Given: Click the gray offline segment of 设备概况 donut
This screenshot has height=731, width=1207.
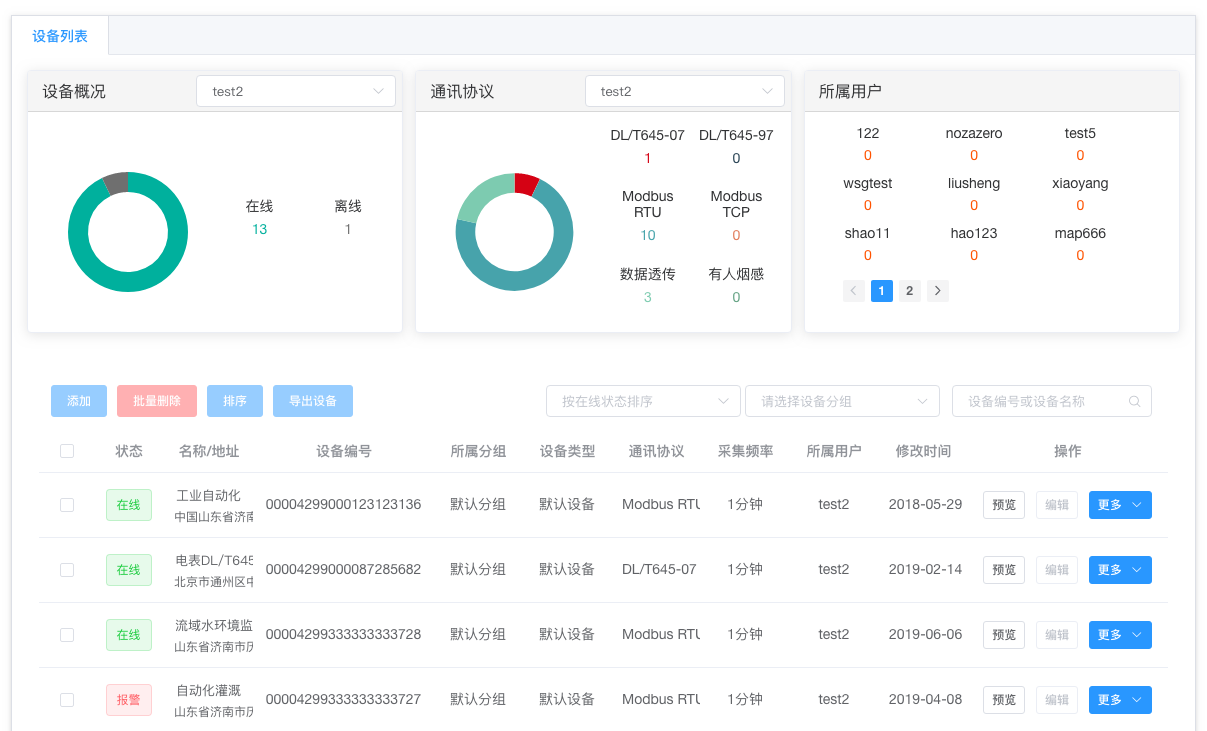Looking at the screenshot, I should 116,183.
